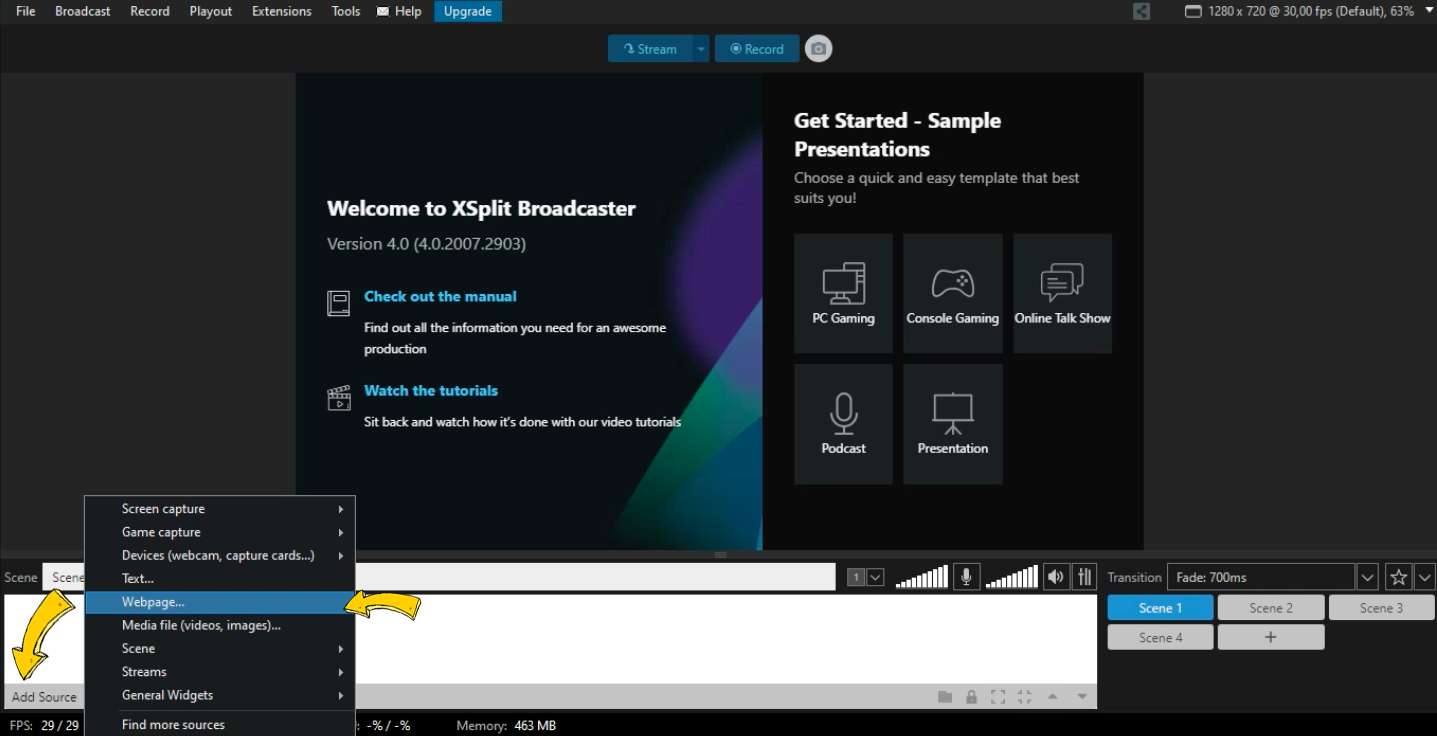Screen dimensions: 1437x736
Task: Select the Presentation template
Action: tap(952, 424)
